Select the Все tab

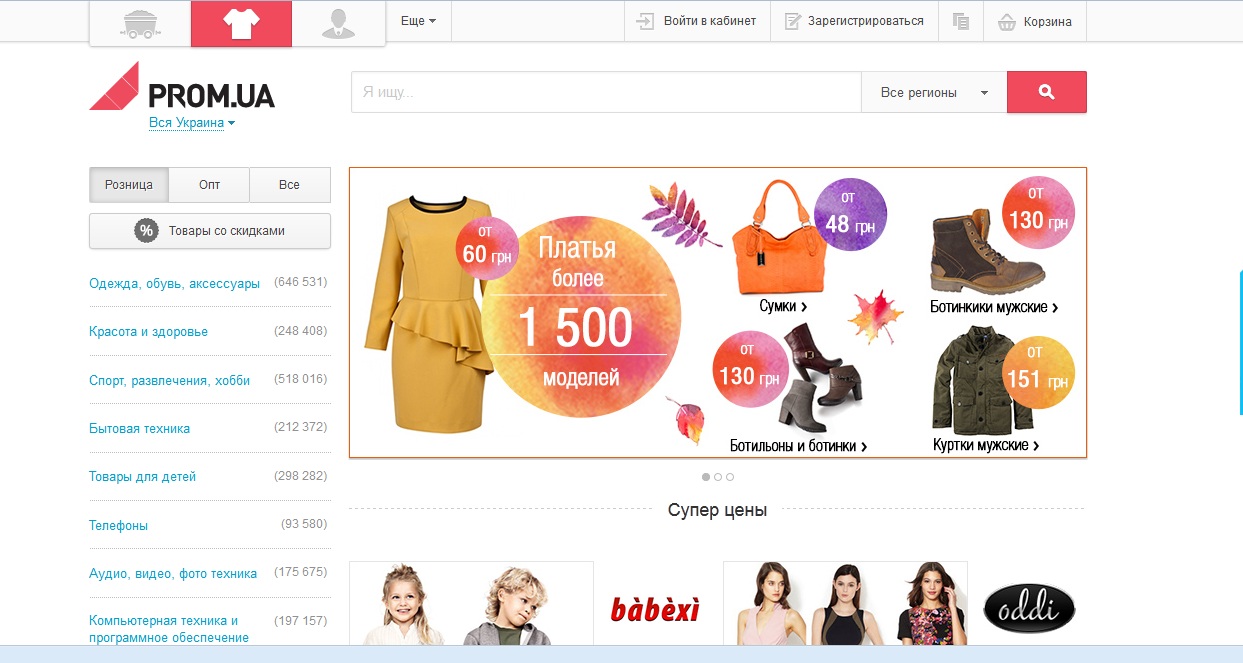290,185
